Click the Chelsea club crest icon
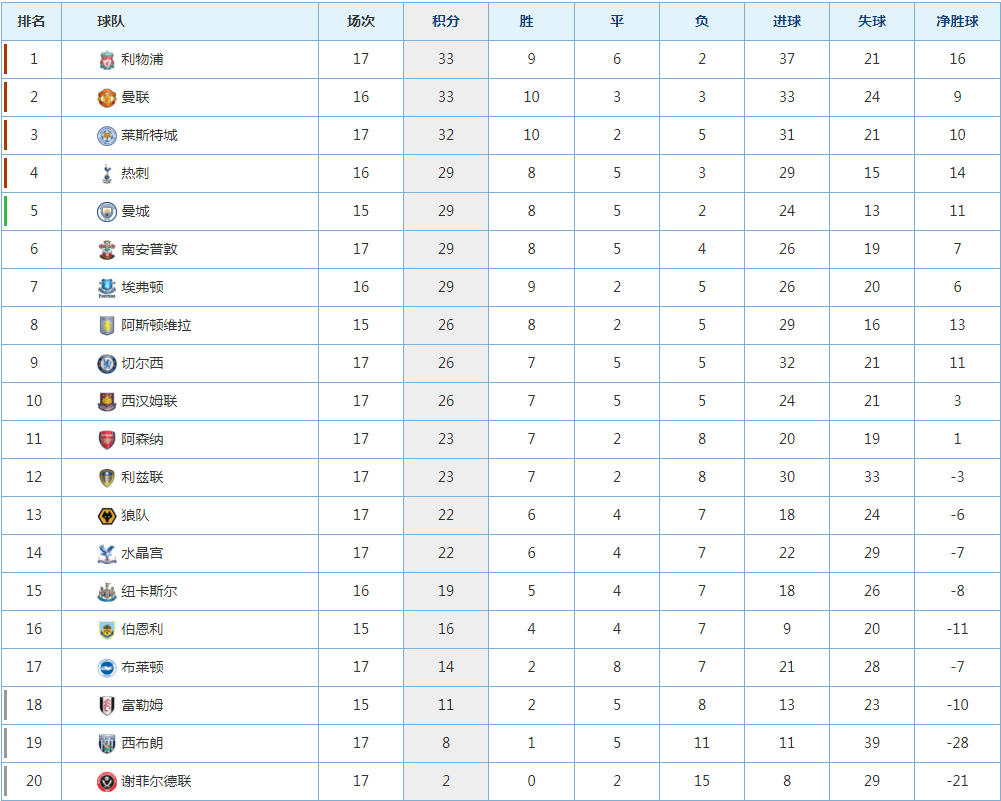1001x801 pixels. (x=107, y=363)
